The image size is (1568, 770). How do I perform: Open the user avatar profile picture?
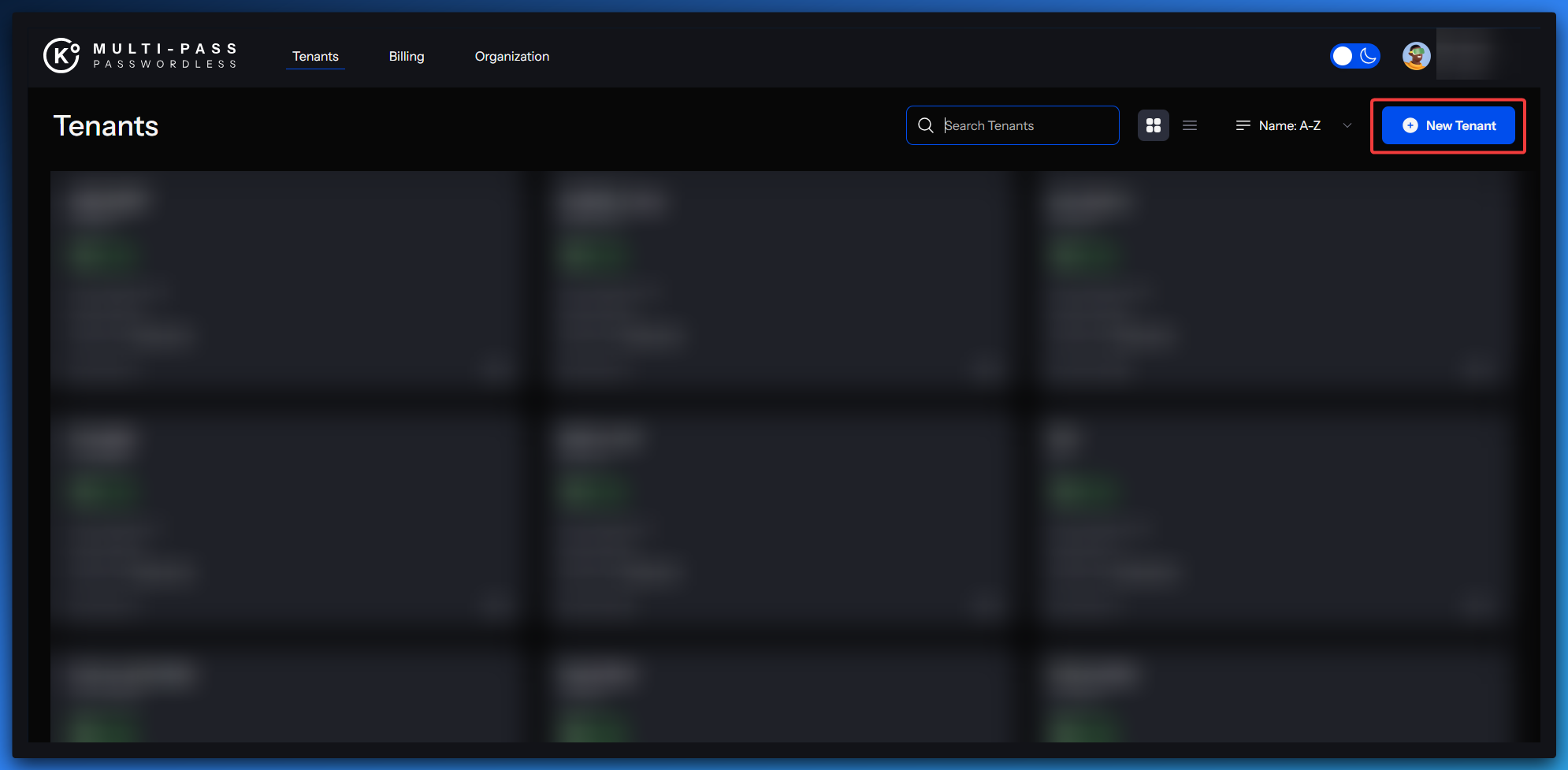[1416, 56]
